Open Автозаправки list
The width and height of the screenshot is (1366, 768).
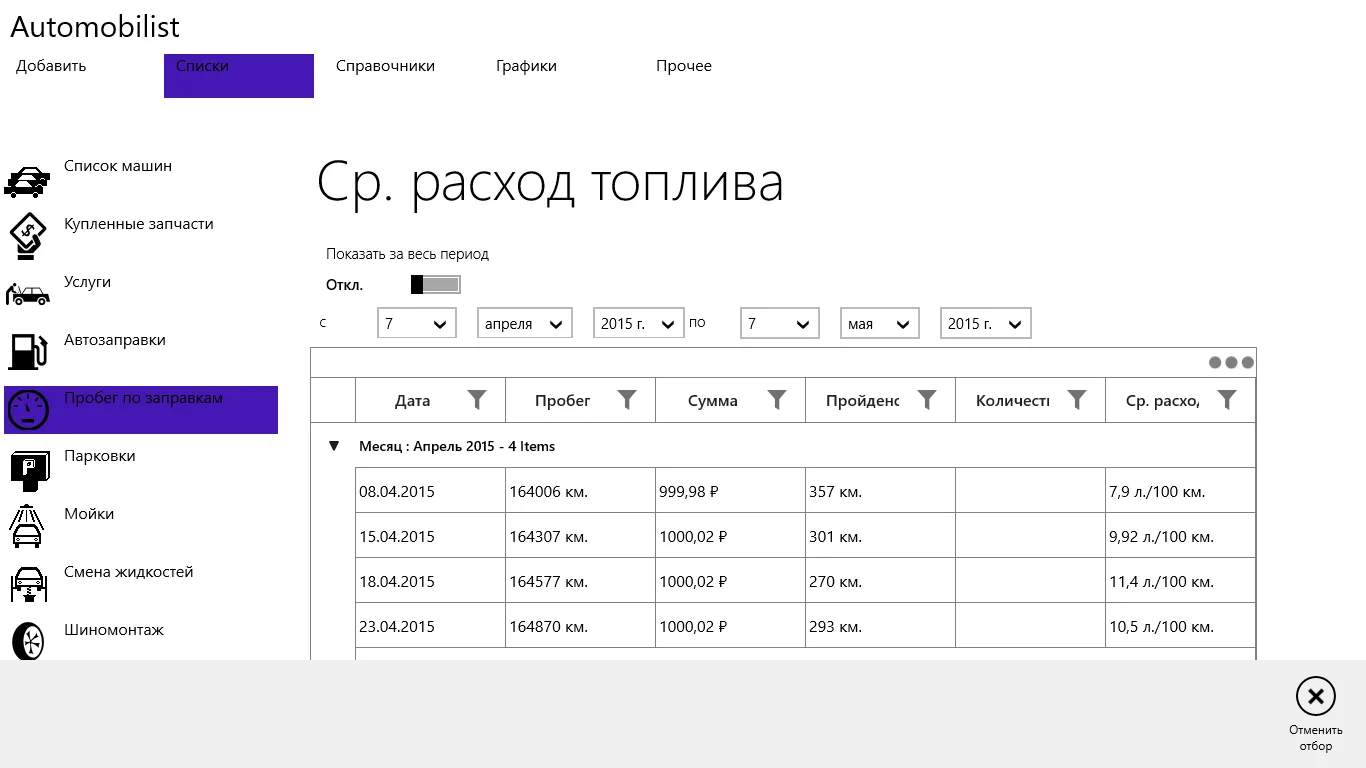(x=115, y=340)
